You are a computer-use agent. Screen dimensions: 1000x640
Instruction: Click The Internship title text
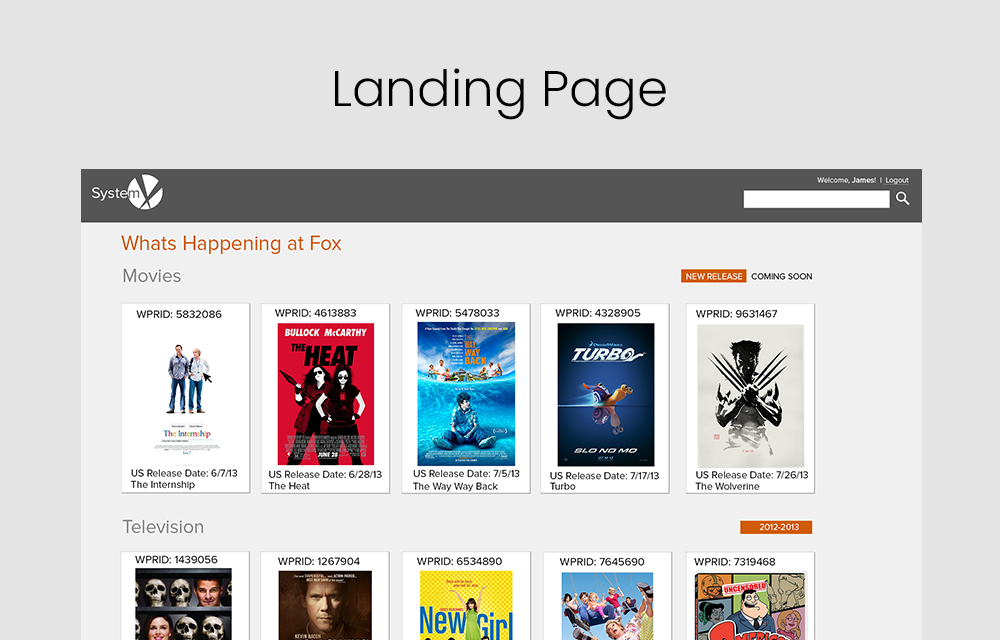(x=163, y=485)
